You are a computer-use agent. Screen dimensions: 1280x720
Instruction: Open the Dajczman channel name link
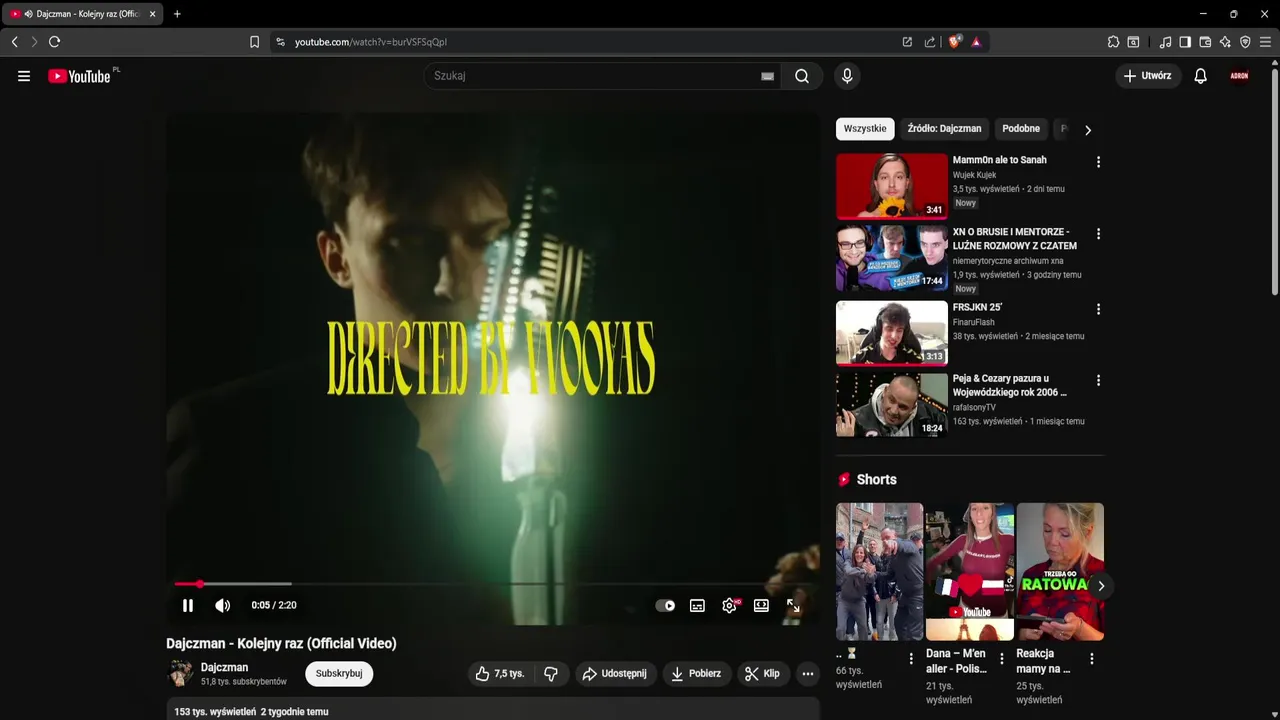click(224, 667)
